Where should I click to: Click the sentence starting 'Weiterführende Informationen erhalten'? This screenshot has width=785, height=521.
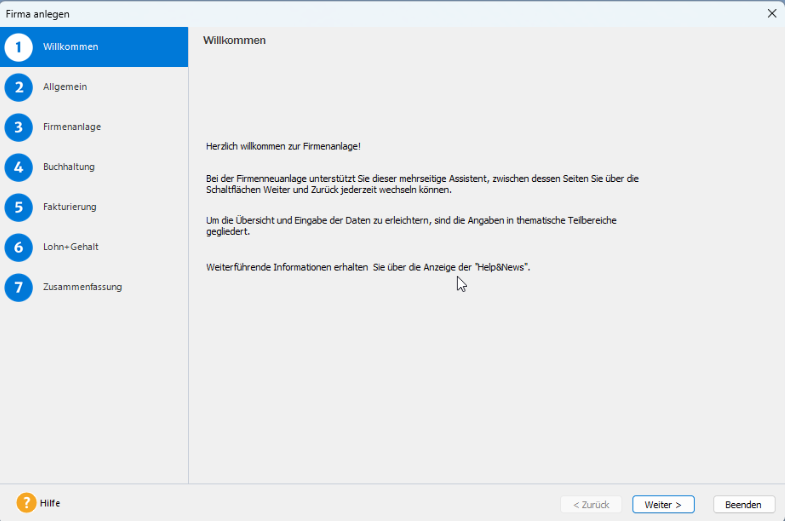click(x=368, y=267)
